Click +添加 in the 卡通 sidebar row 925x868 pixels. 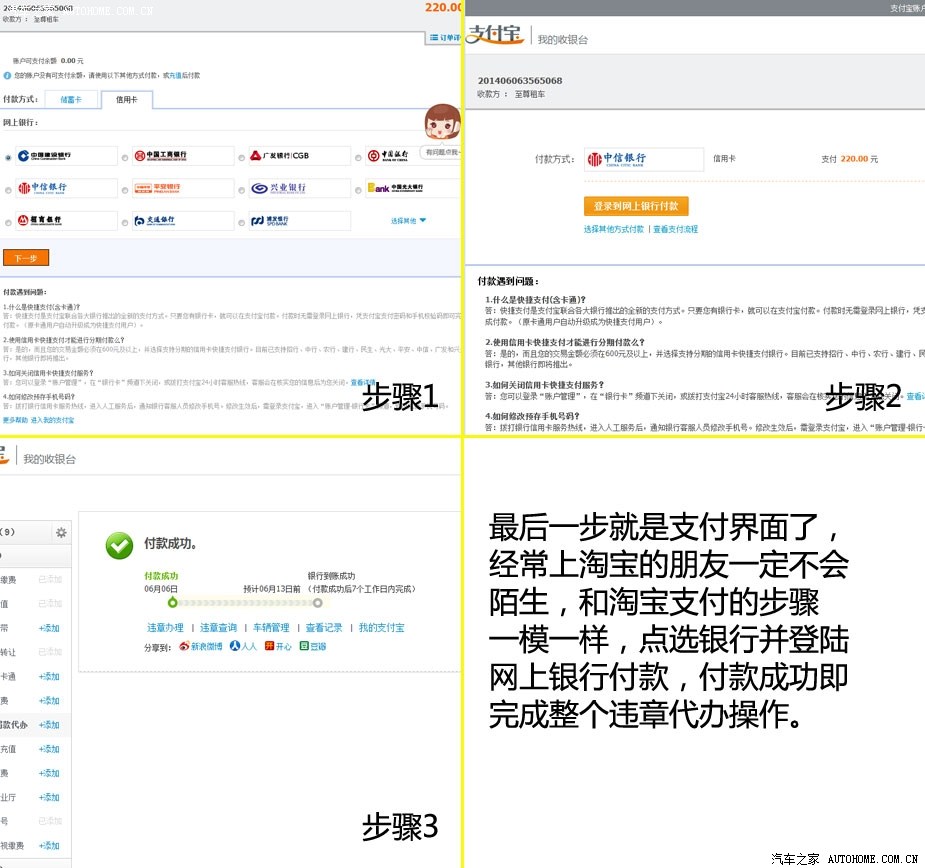pos(49,676)
